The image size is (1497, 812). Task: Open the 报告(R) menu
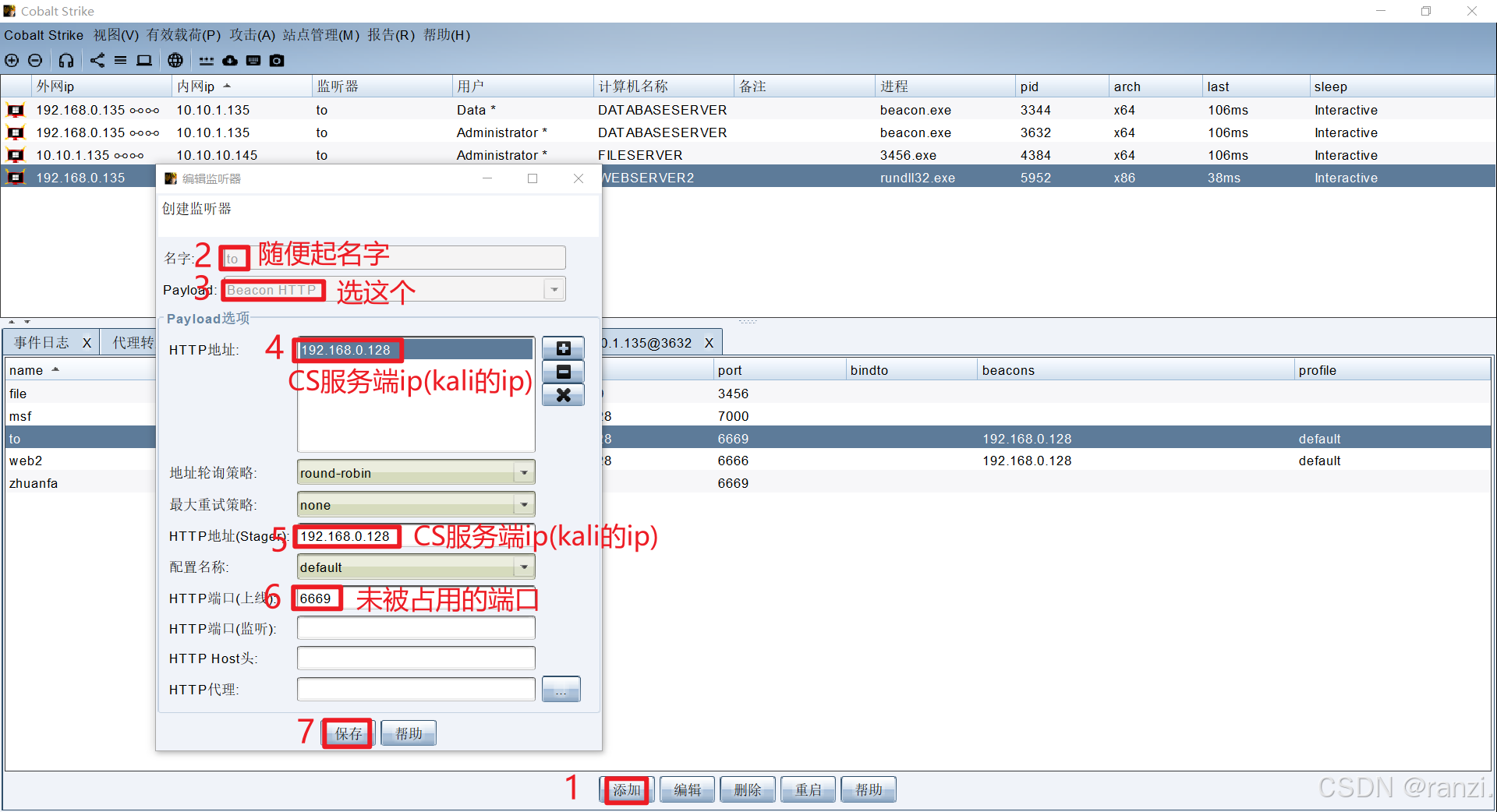[x=391, y=35]
